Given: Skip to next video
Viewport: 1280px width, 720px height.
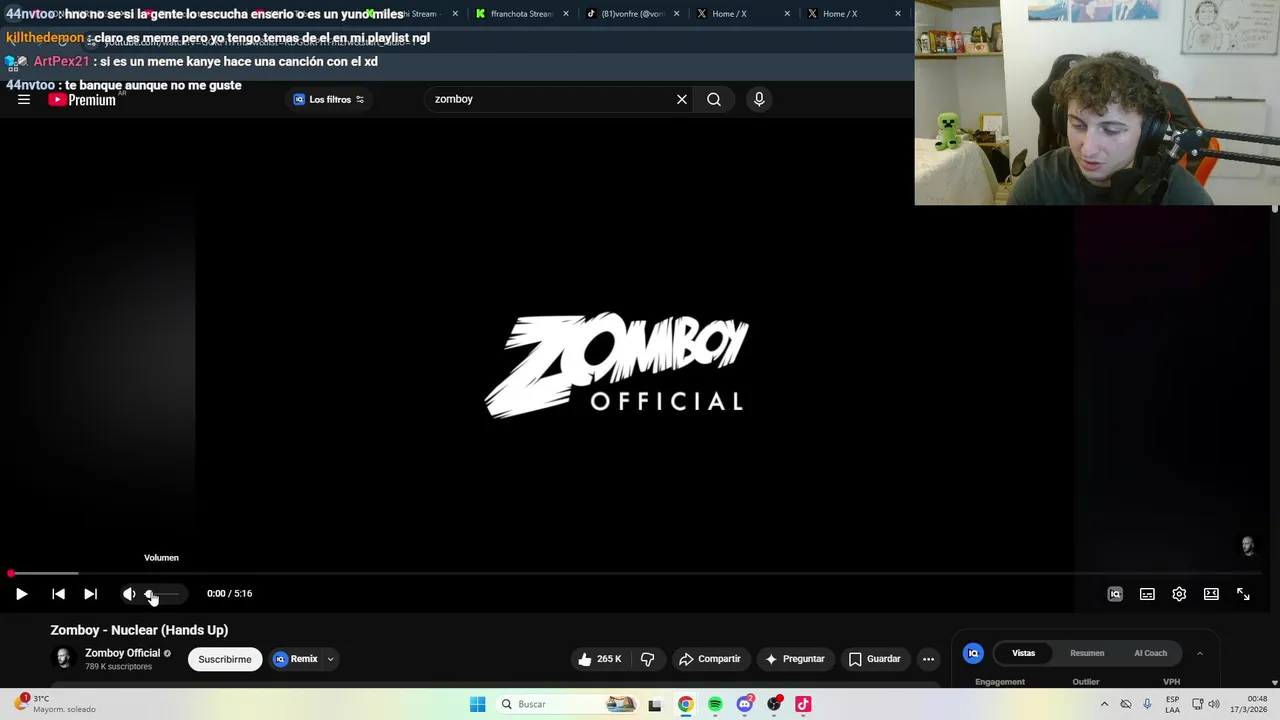Looking at the screenshot, I should click(x=90, y=594).
